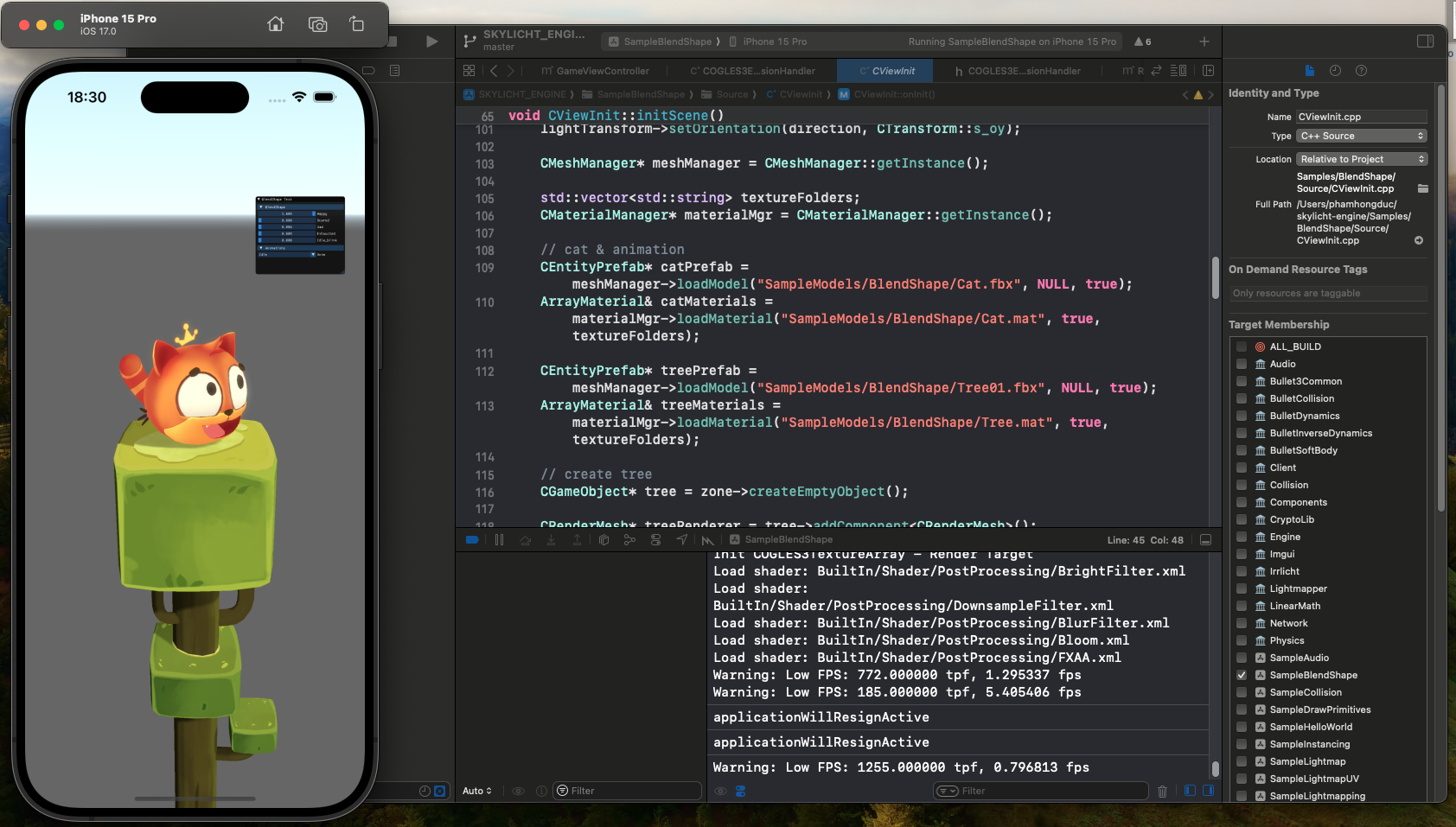The height and width of the screenshot is (827, 1456).
Task: Open the header COGLES3E...sionHandler tab
Action: point(1018,71)
